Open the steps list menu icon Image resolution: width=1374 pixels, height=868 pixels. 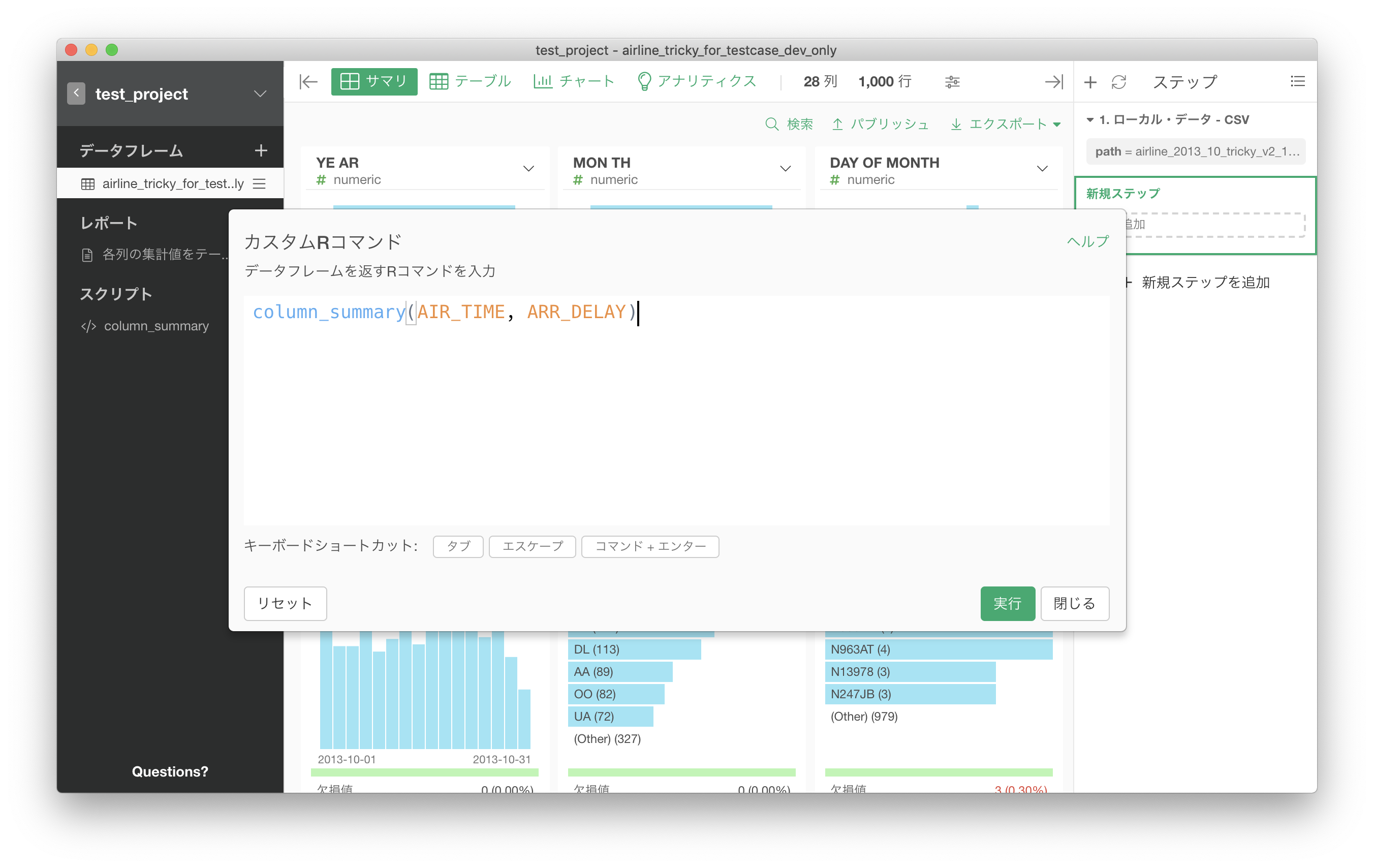(1298, 82)
